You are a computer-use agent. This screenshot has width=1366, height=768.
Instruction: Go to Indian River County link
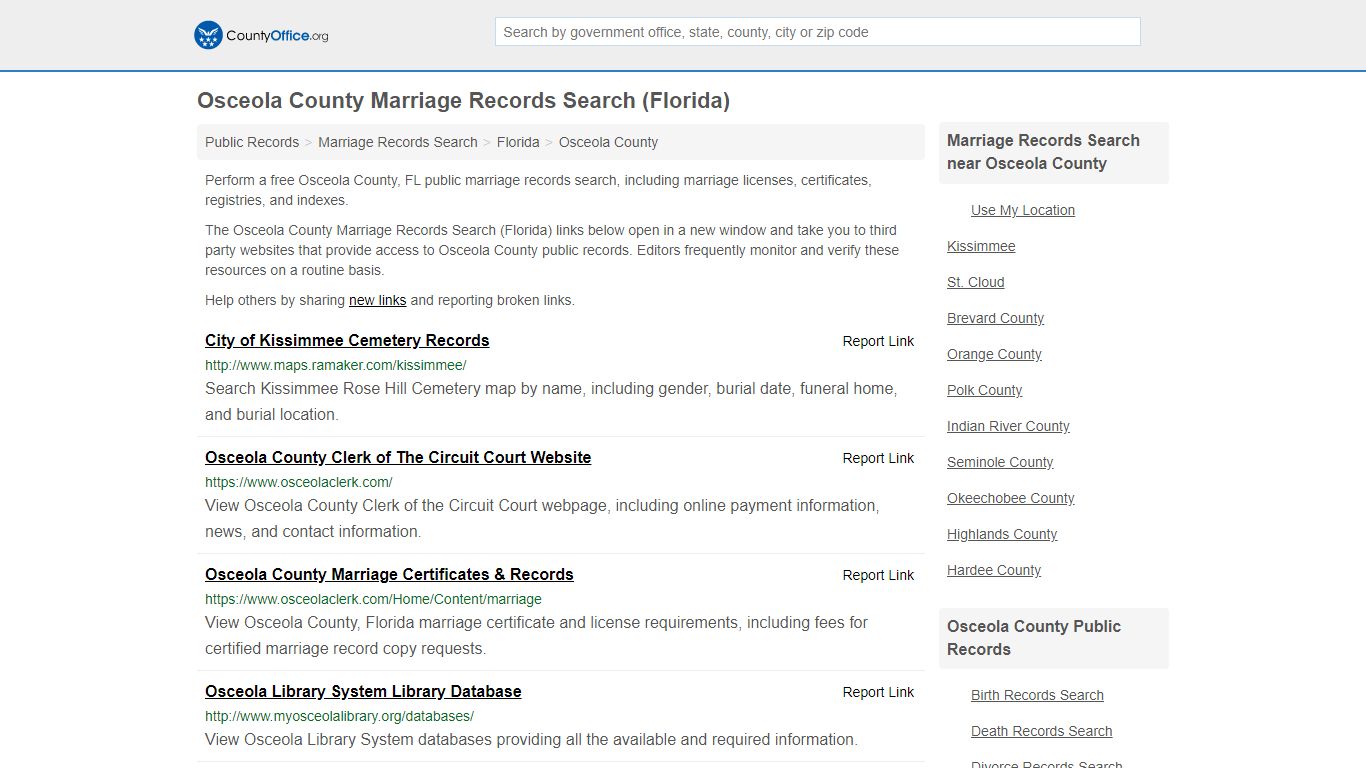(1008, 426)
